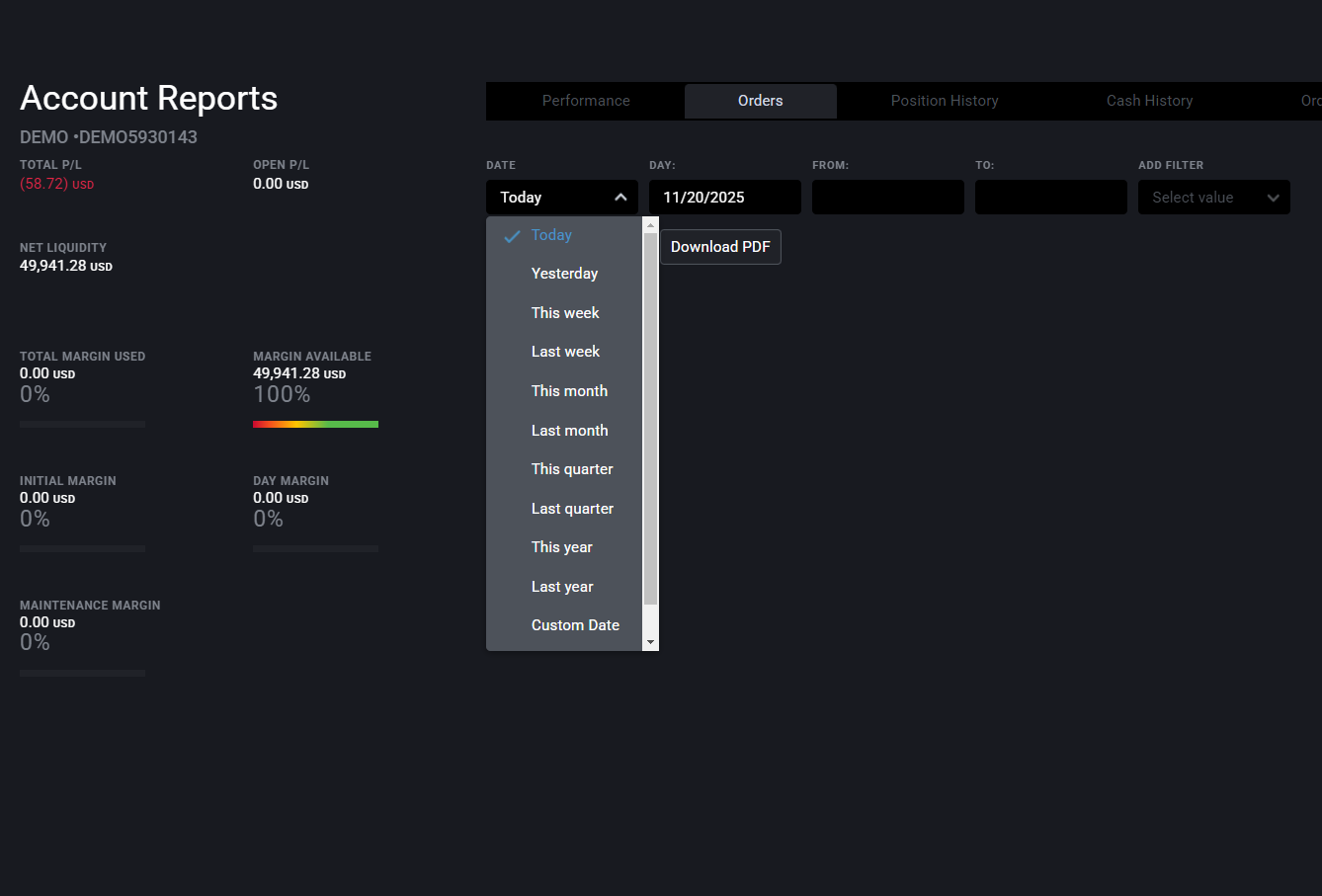Image resolution: width=1322 pixels, height=896 pixels.
Task: Click the Day field showing 11/20/2025
Action: pyautogui.click(x=724, y=198)
